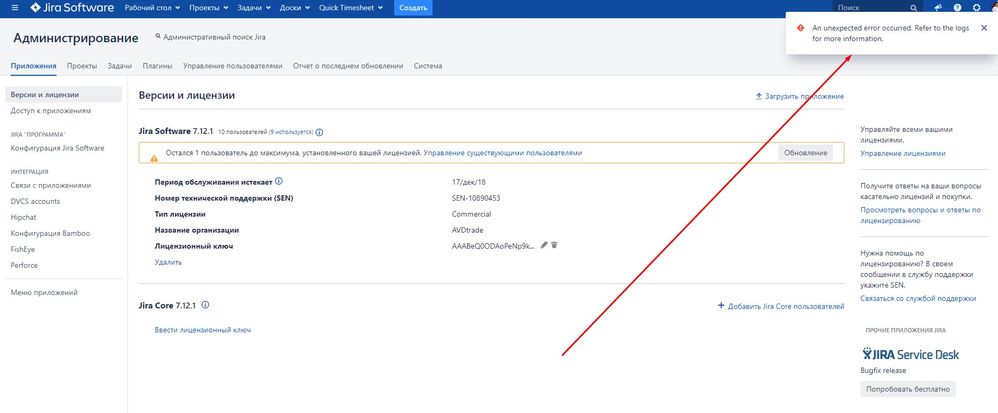Viewport: 998px width, 413px height.
Task: Click the JIRA Service Desk logo
Action: [910, 354]
